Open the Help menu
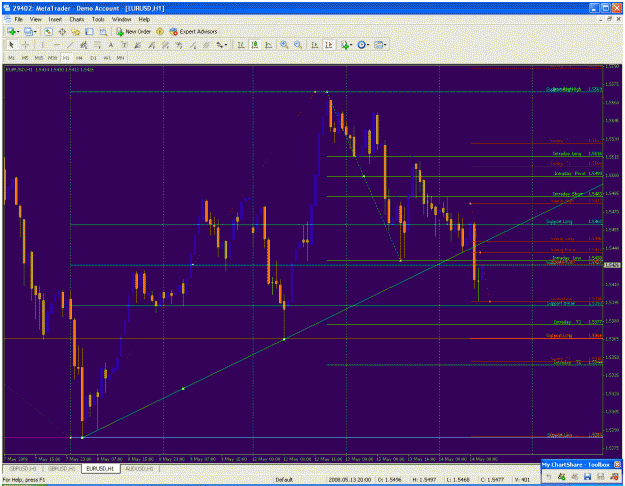 144,19
